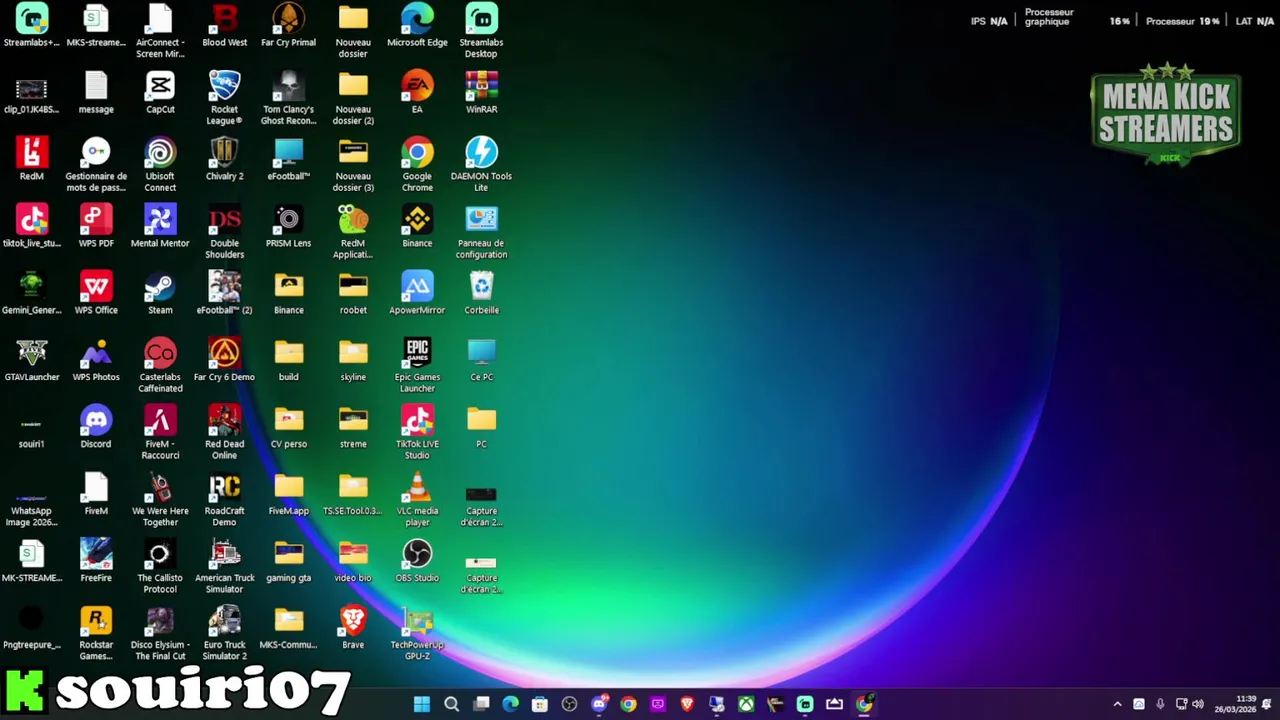This screenshot has width=1280, height=720.
Task: Launch American Truck Simulator icon
Action: pos(224,567)
